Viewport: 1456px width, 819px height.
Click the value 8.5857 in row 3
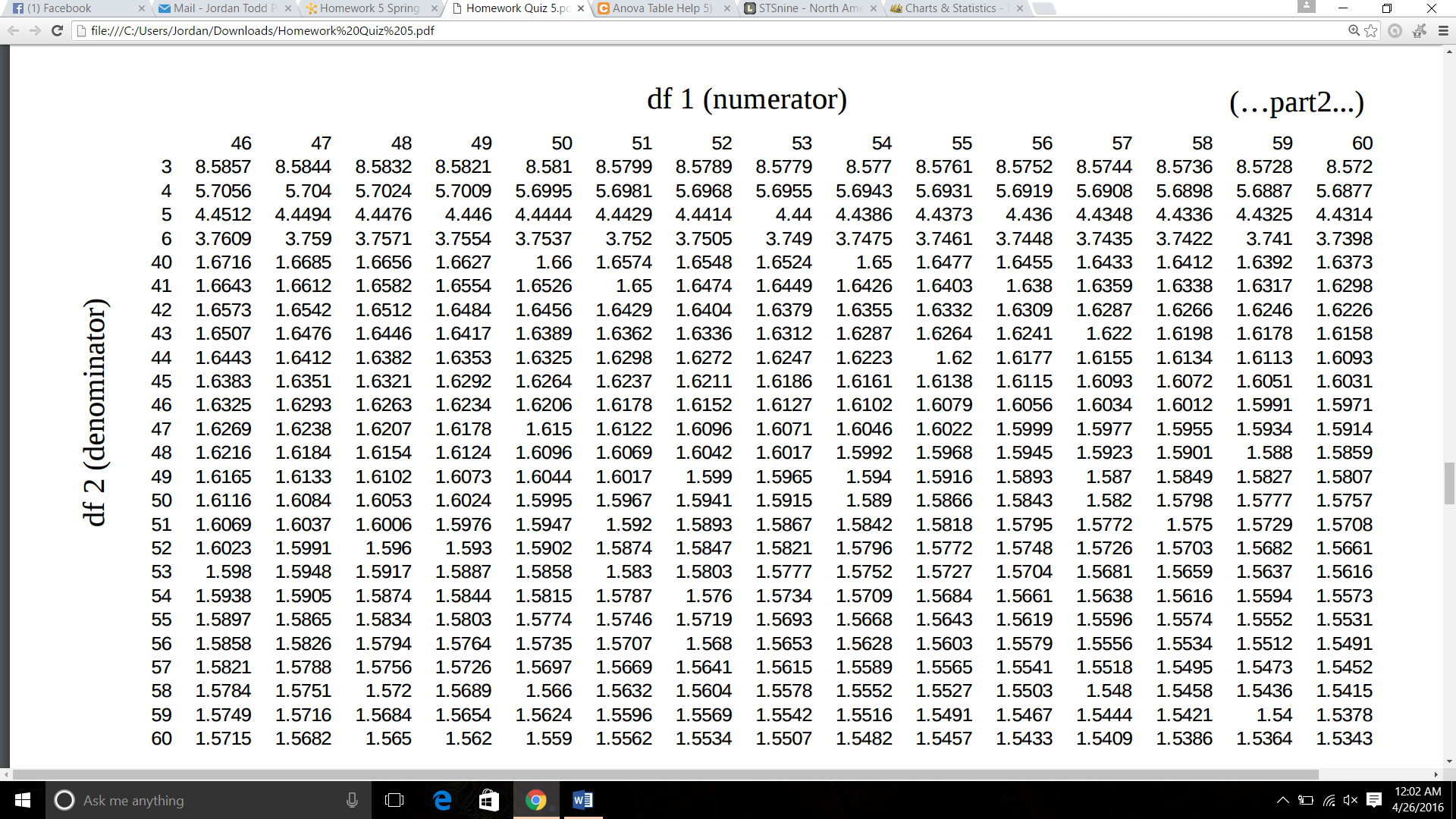(223, 167)
